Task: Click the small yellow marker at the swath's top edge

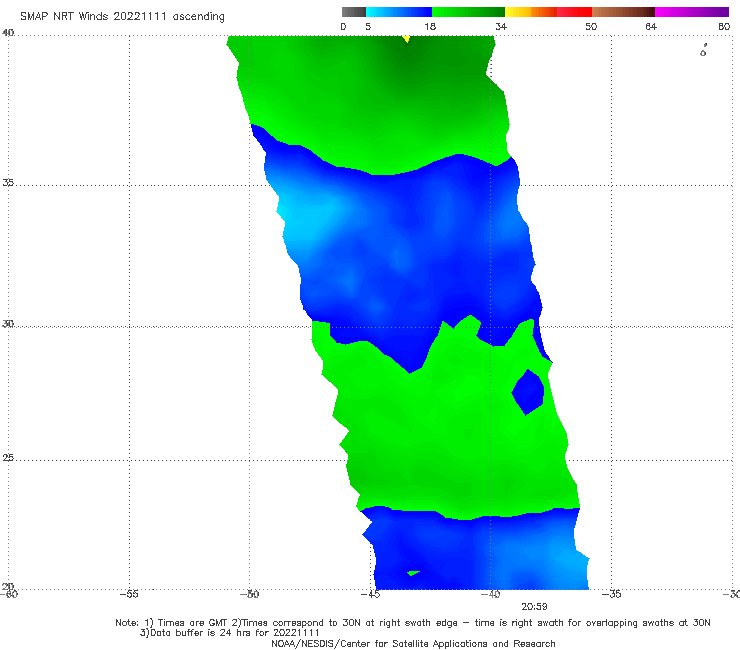Action: click(x=406, y=39)
